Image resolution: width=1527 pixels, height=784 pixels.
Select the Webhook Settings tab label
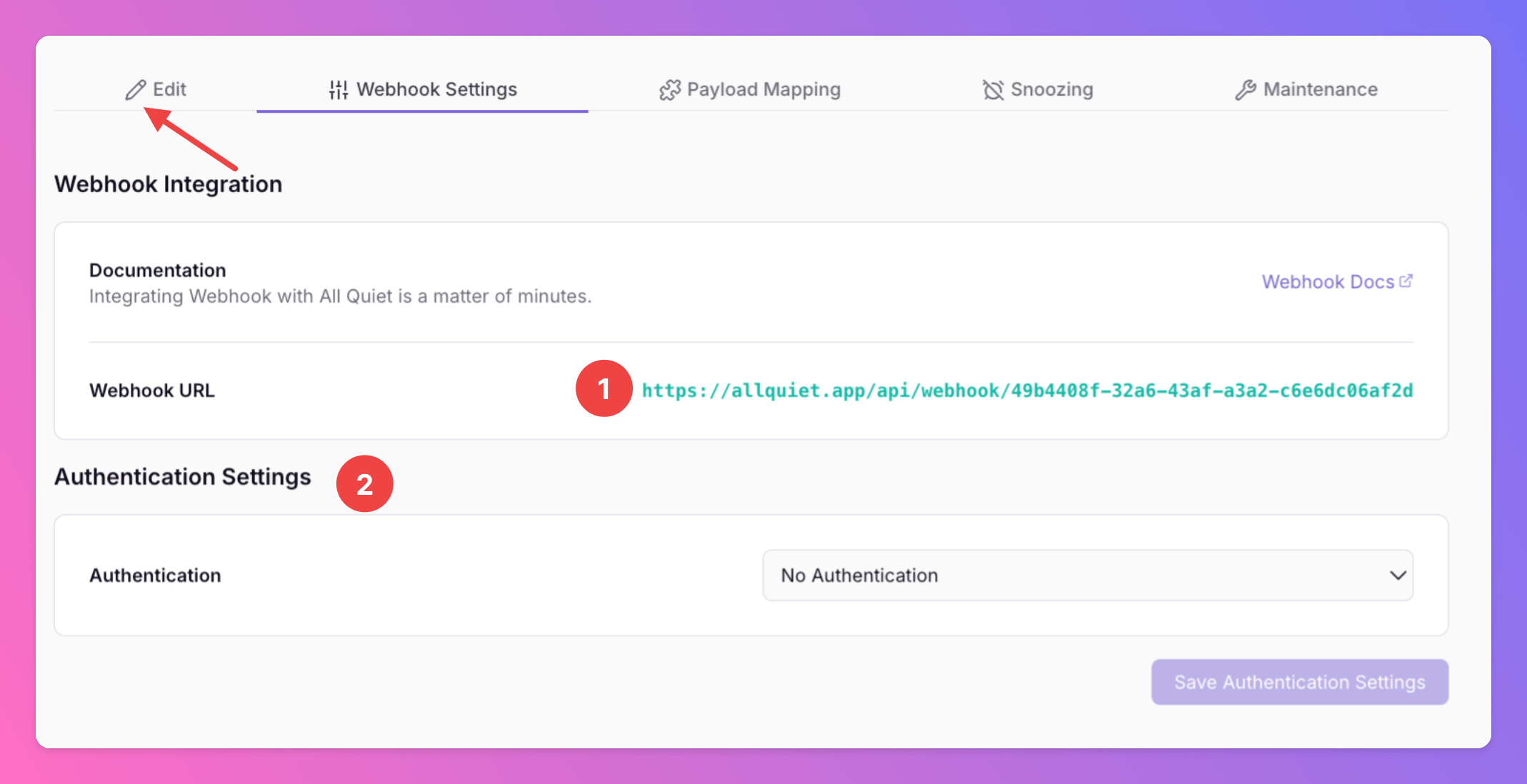(x=436, y=89)
